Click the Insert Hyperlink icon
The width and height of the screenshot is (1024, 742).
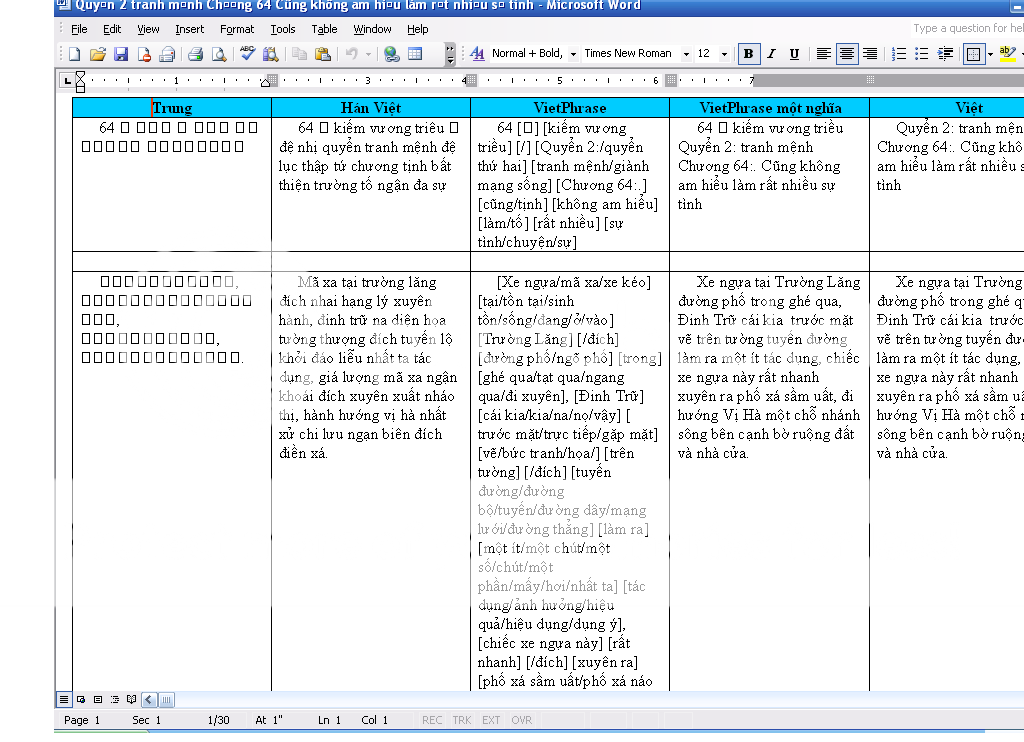[392, 54]
